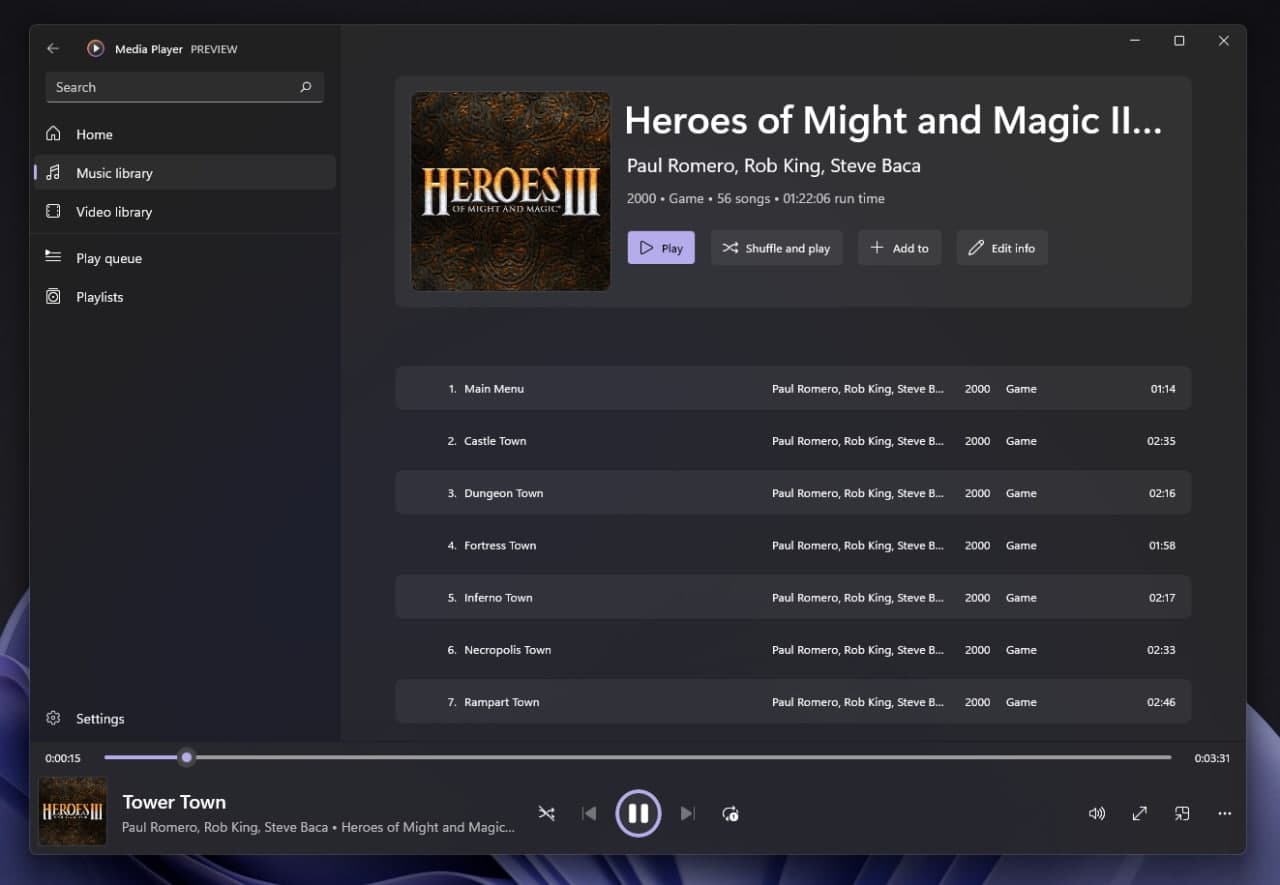Skip to the next track
1280x885 pixels.
[x=687, y=814]
